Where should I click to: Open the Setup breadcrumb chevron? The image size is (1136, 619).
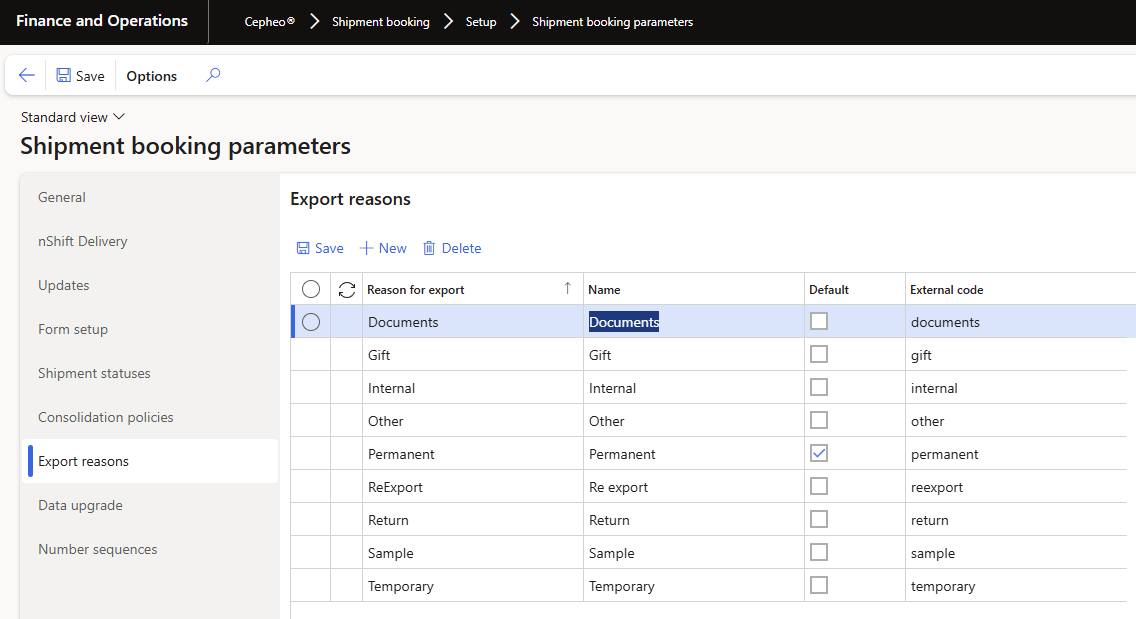coord(515,22)
